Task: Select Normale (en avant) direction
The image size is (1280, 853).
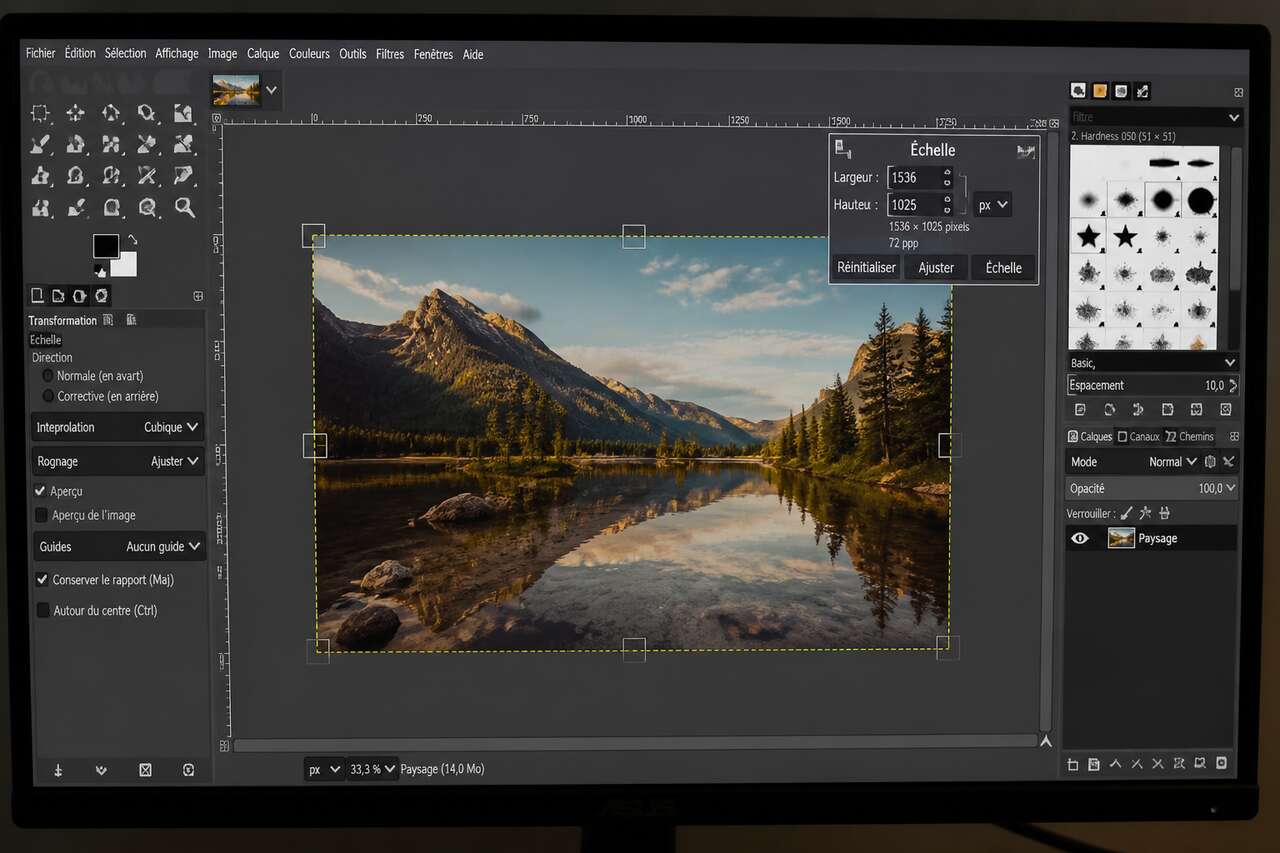Action: 48,376
